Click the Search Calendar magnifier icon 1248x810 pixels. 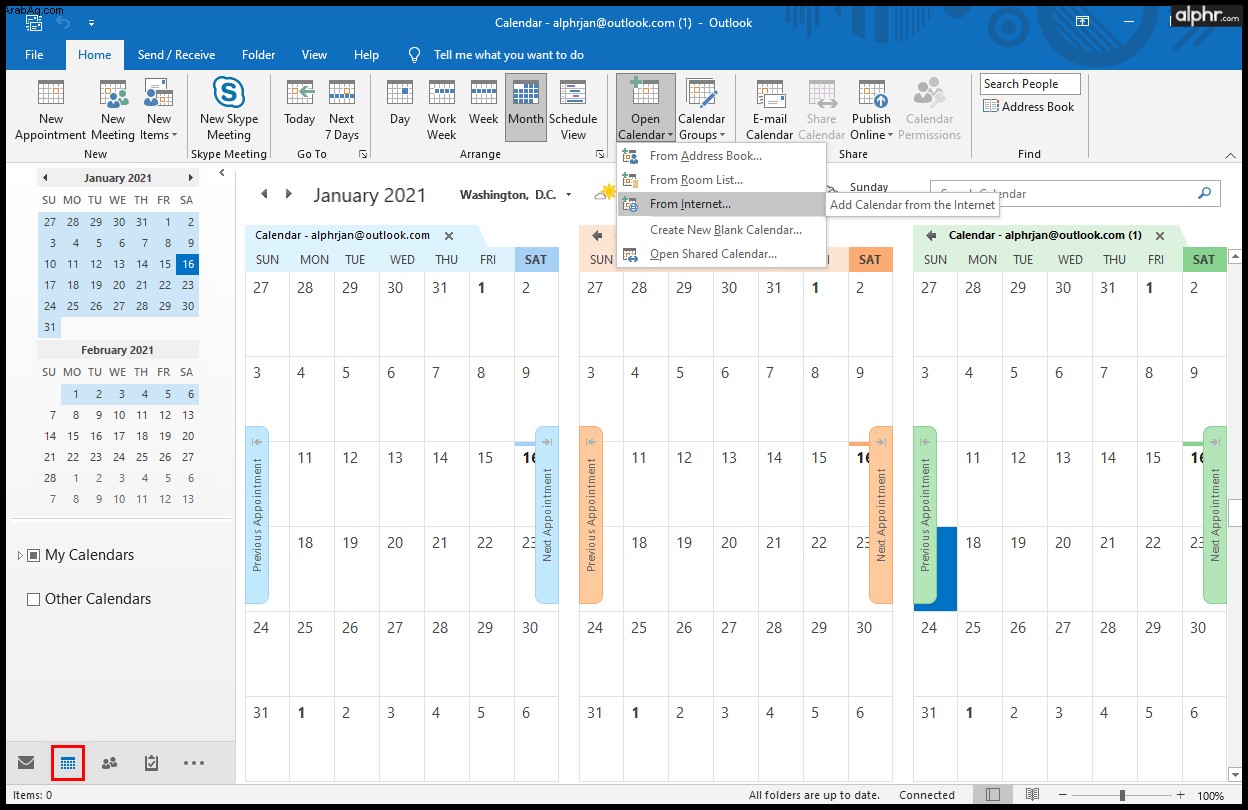1205,194
